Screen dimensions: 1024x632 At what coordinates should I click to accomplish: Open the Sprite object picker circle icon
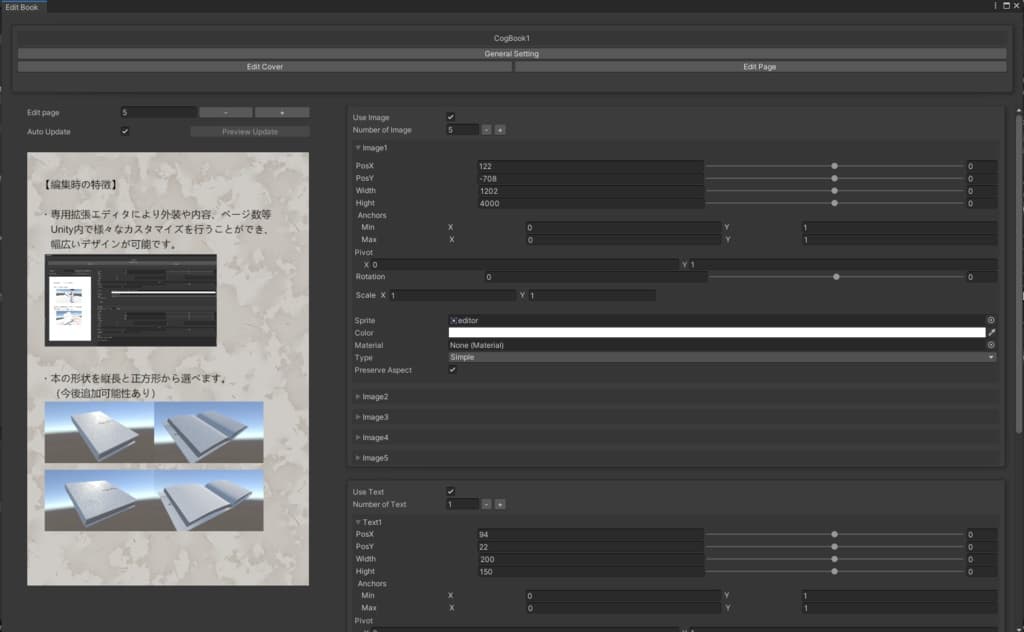coord(991,320)
